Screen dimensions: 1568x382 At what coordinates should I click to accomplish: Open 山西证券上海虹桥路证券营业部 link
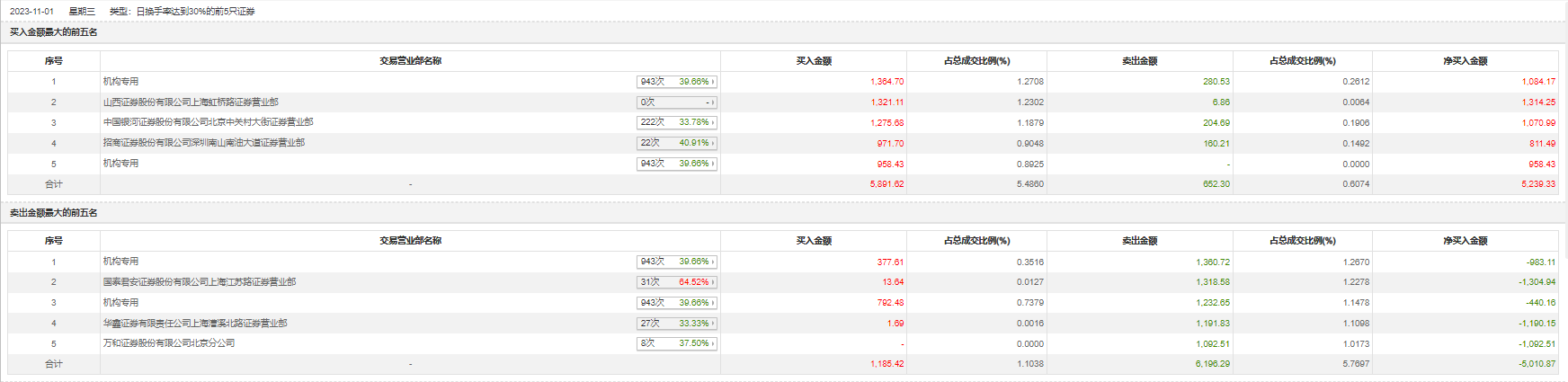(x=191, y=102)
